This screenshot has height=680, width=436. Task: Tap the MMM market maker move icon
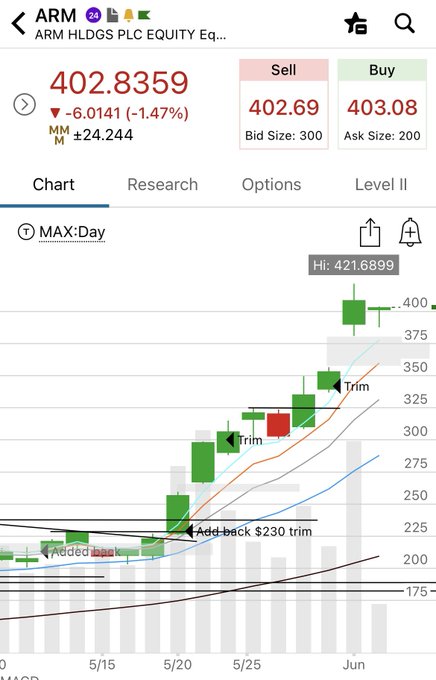(x=59, y=135)
